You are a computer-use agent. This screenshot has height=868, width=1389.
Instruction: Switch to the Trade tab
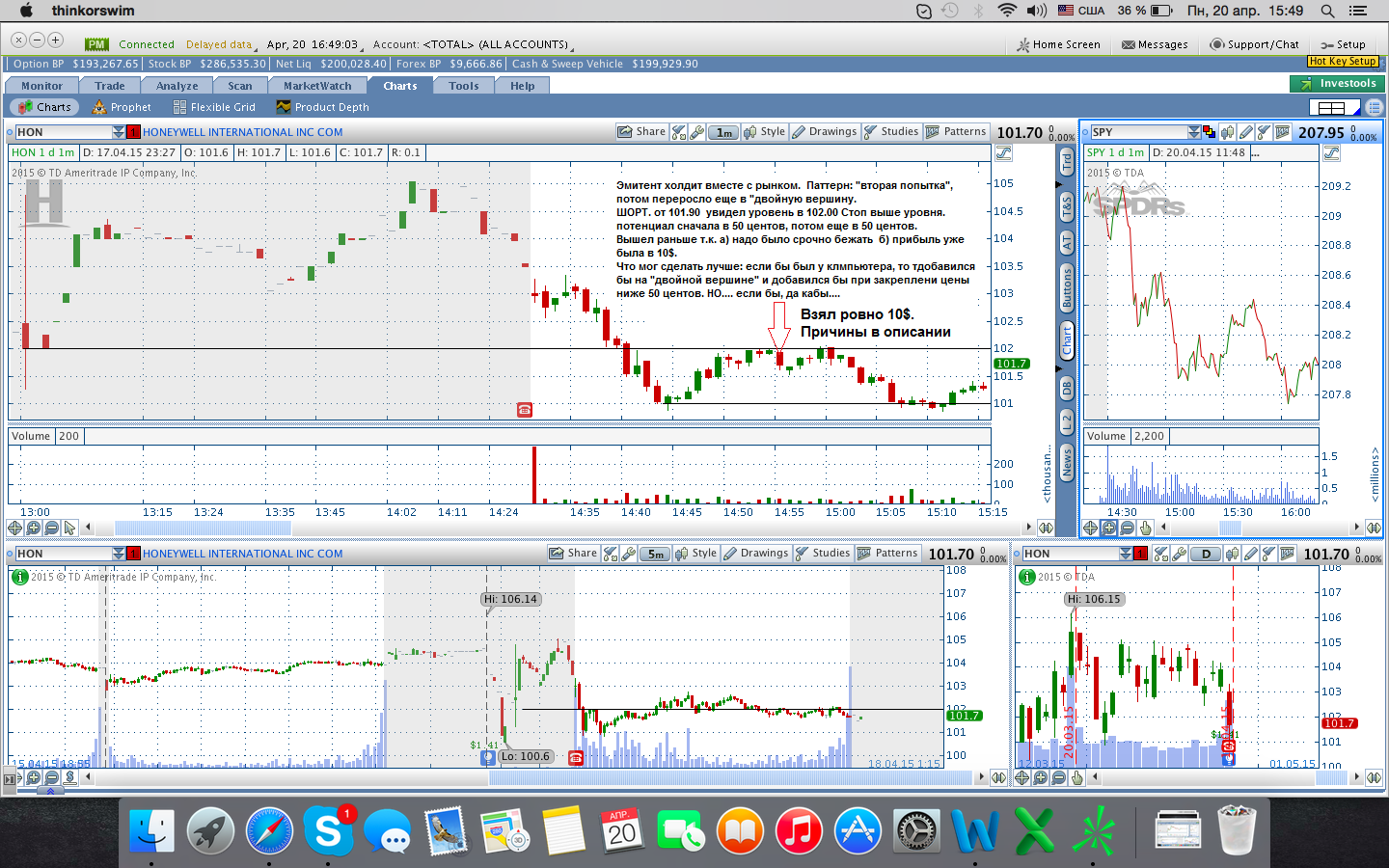point(110,86)
